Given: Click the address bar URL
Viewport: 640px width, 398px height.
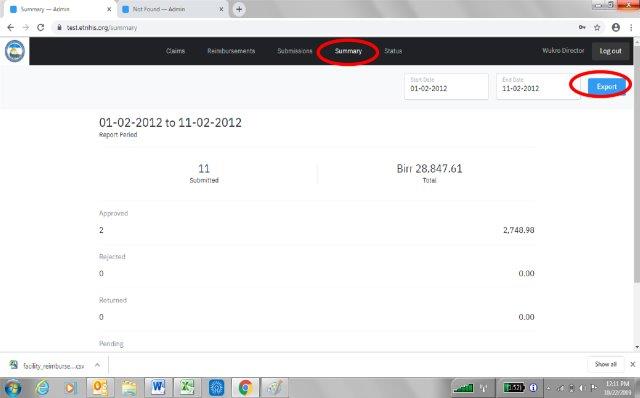Looking at the screenshot, I should pyautogui.click(x=102, y=28).
